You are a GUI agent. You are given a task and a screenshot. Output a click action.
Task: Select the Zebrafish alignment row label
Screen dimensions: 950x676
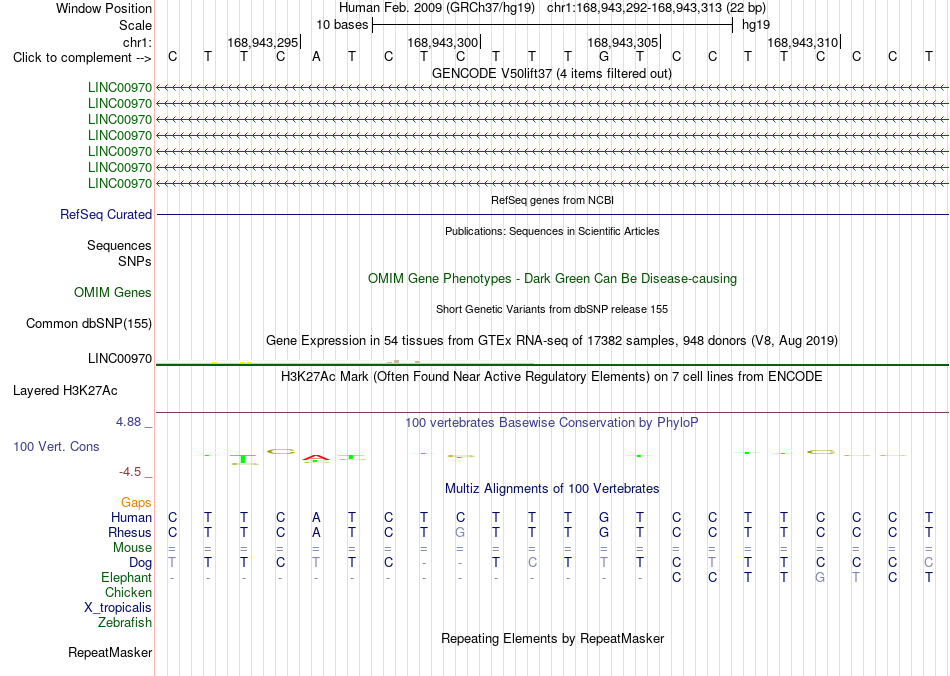point(125,622)
